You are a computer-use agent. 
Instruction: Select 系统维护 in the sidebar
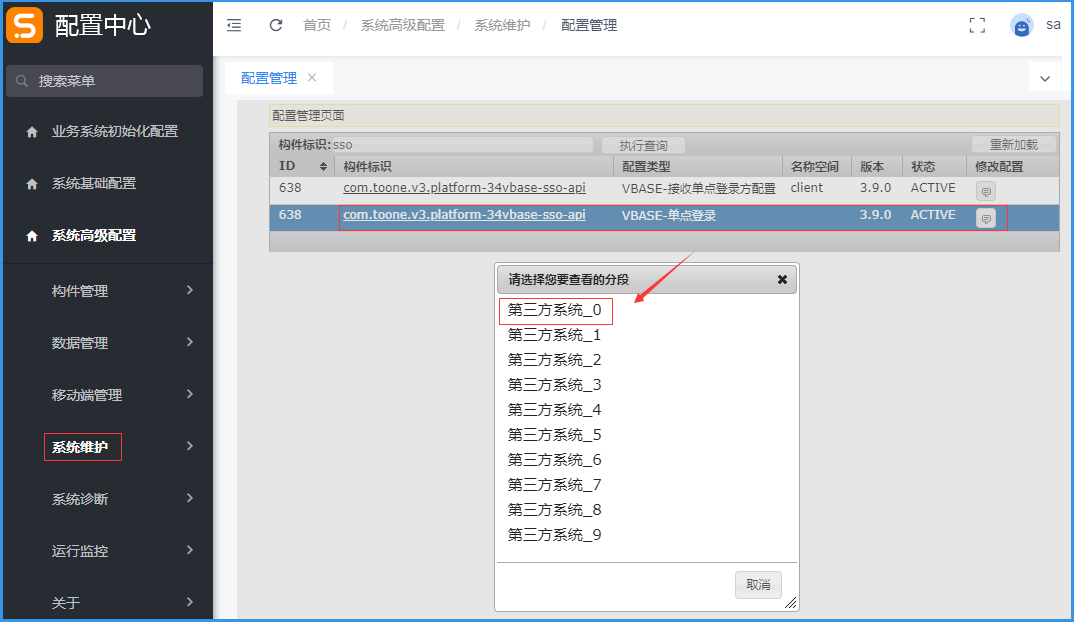click(81, 447)
